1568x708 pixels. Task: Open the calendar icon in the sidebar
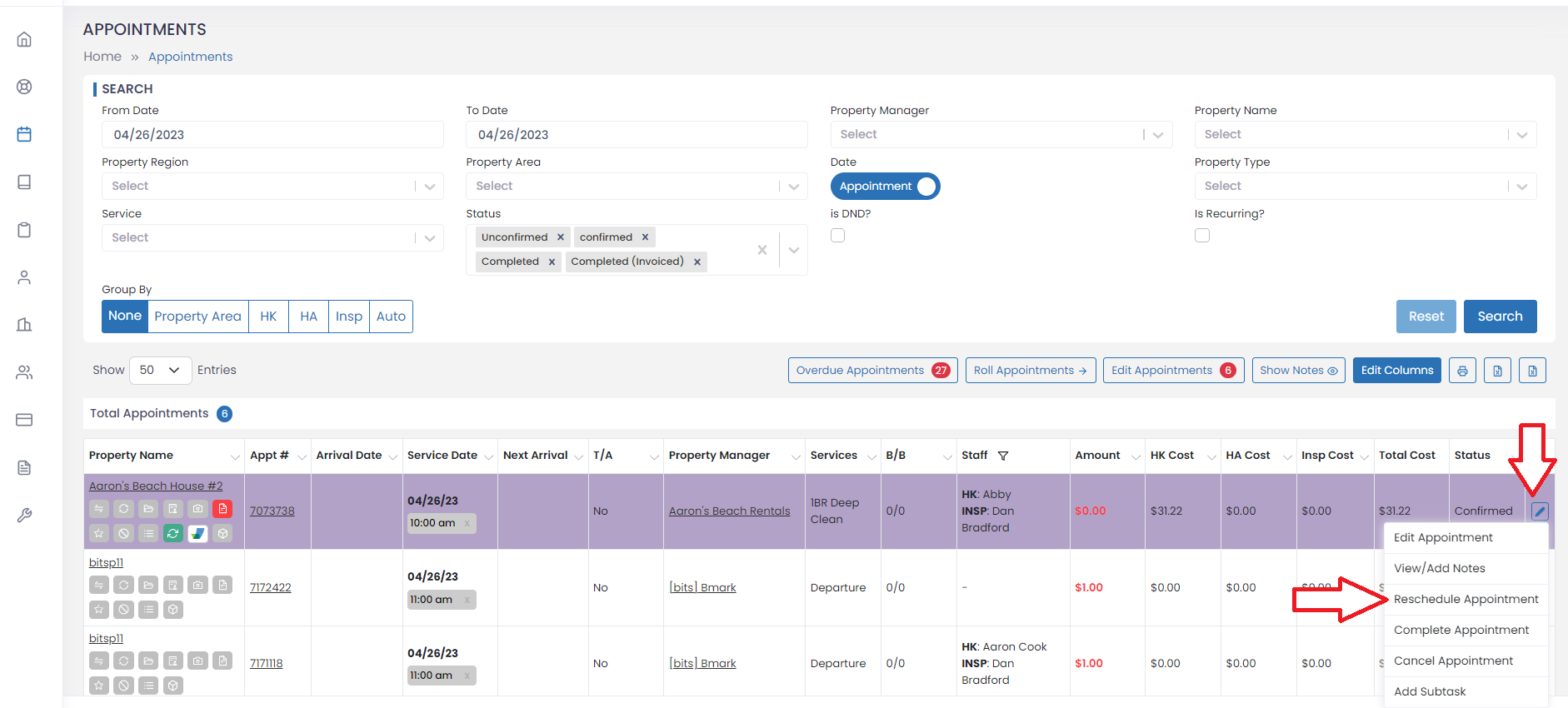point(24,134)
